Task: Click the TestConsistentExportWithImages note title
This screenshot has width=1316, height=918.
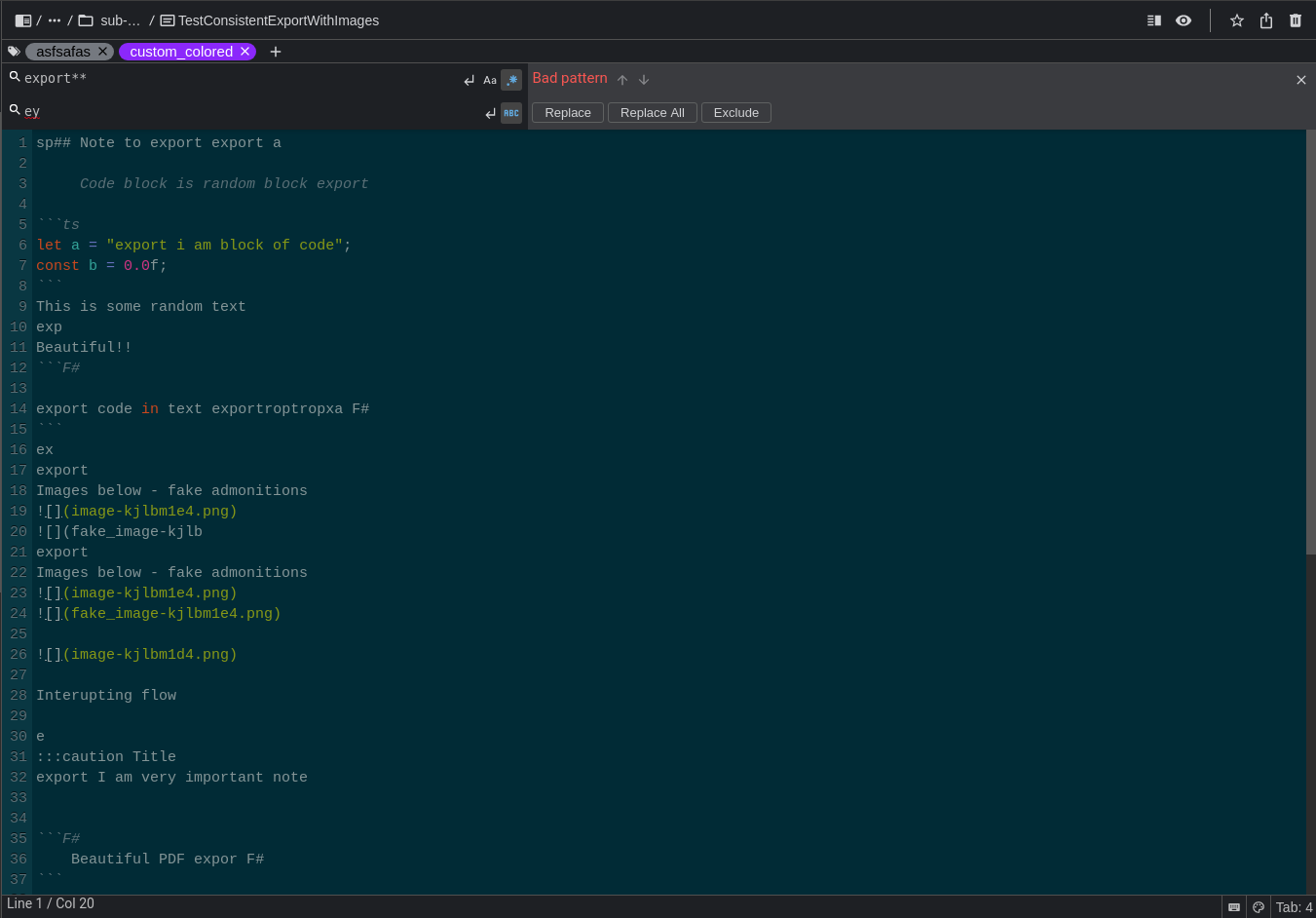Action: pos(270,20)
